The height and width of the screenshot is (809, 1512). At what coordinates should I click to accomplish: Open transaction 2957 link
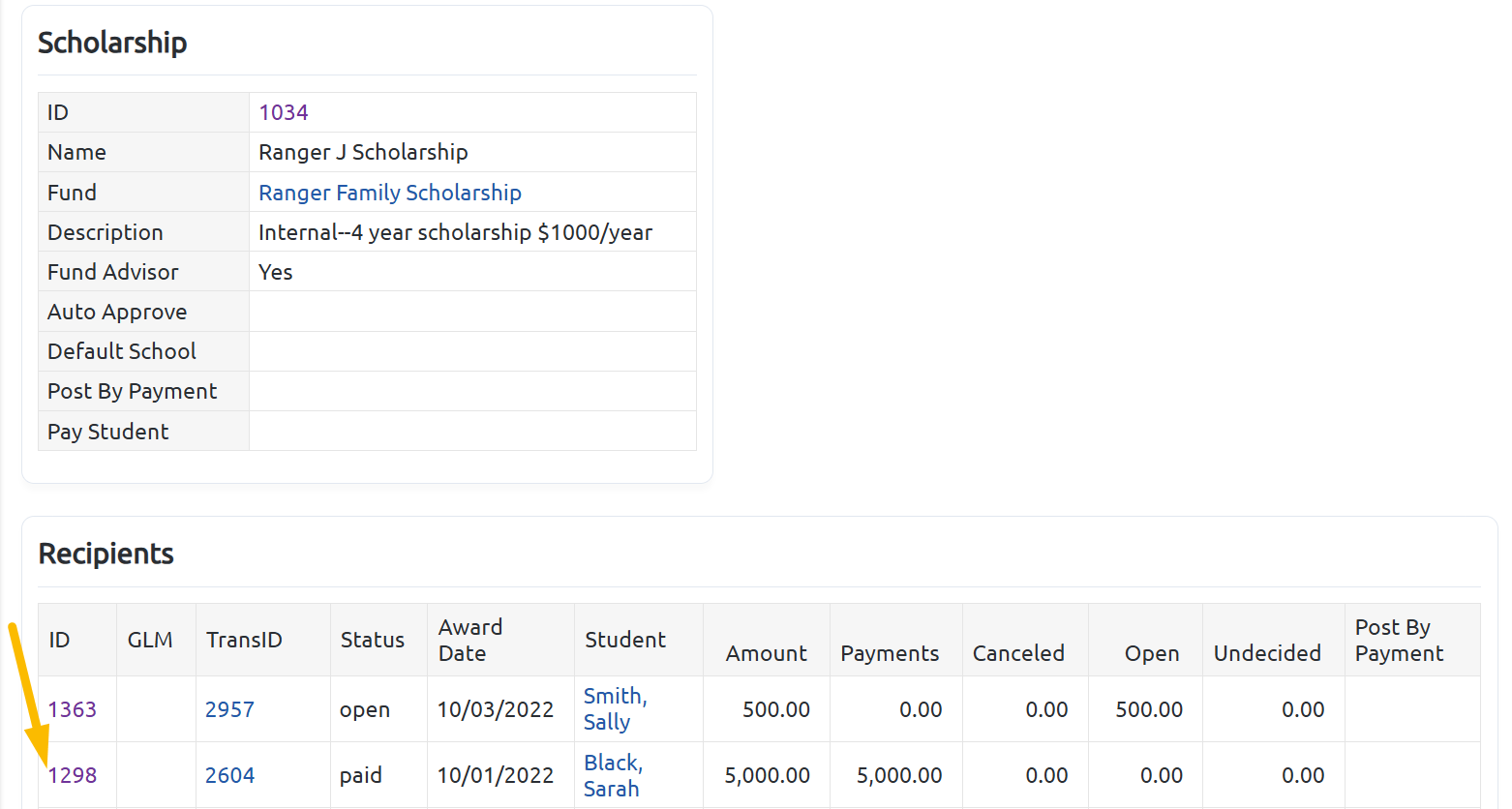[230, 709]
